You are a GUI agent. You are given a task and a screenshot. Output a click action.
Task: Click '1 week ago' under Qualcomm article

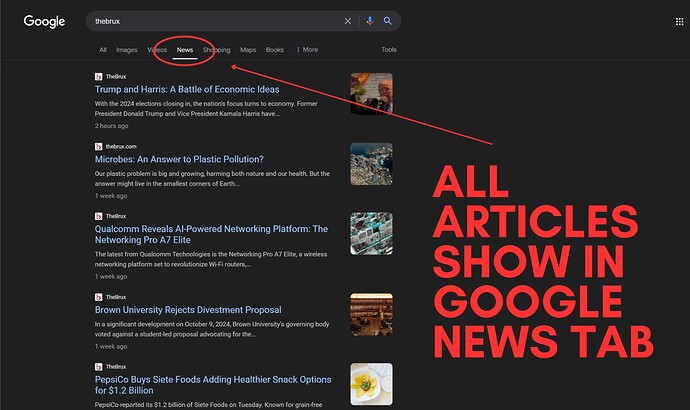click(x=111, y=276)
